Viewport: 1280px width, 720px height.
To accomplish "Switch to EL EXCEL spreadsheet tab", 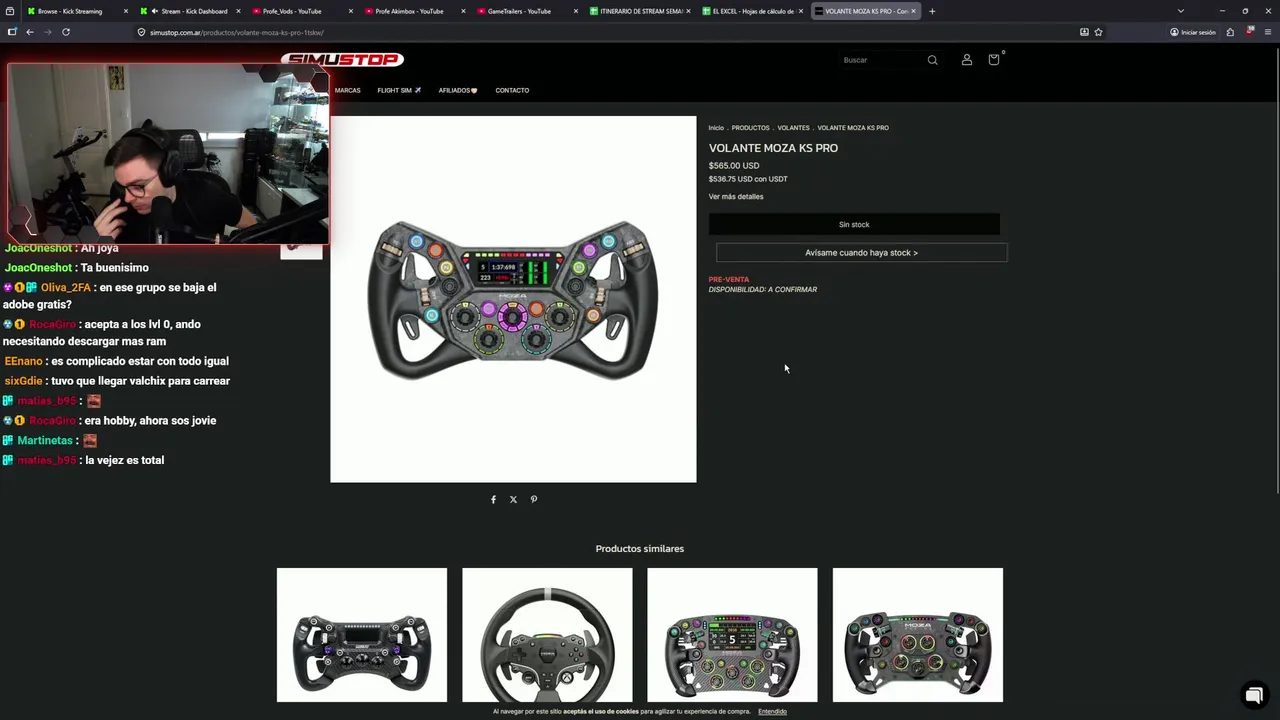I will (752, 11).
